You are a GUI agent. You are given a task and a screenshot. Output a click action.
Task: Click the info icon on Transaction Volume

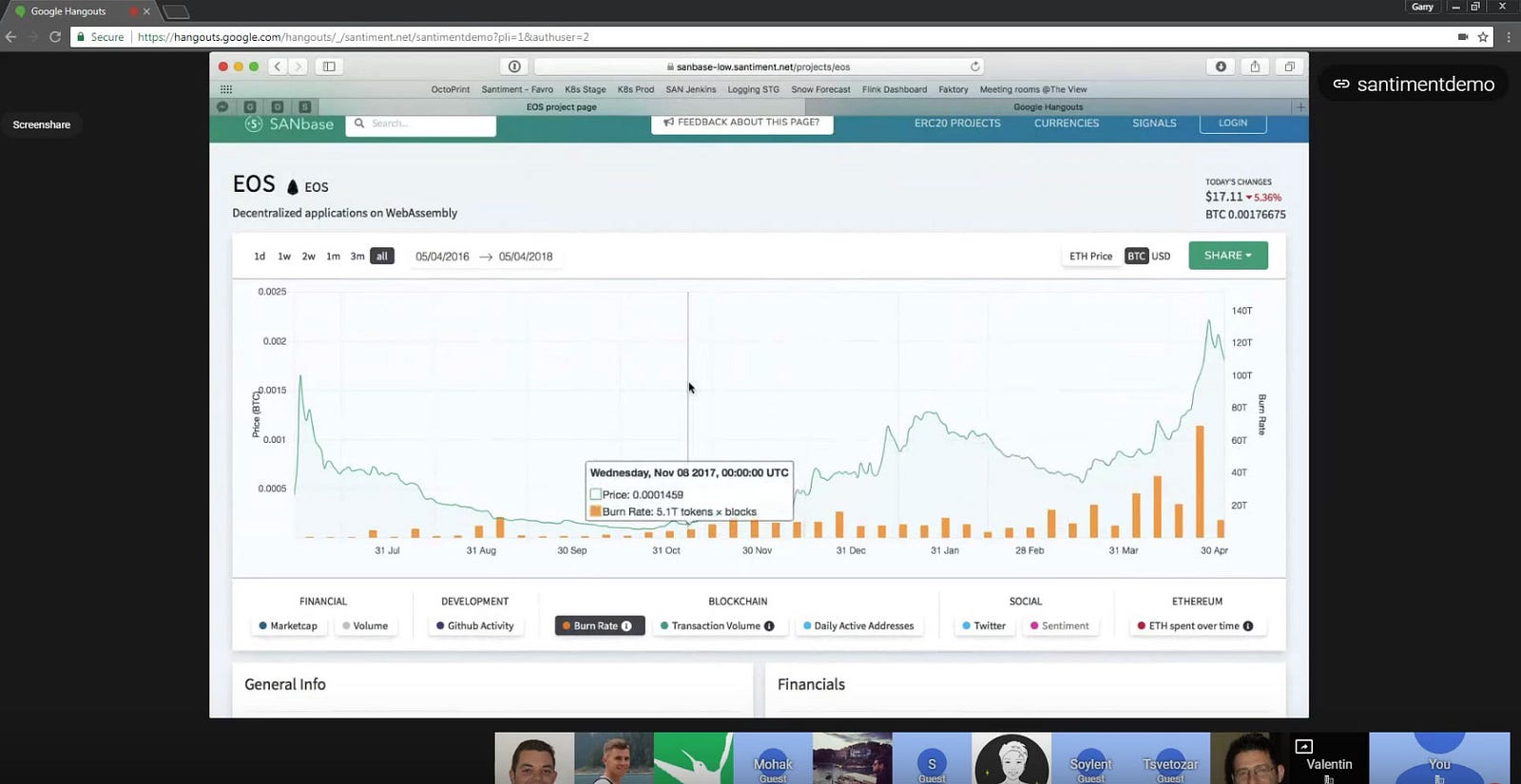(x=769, y=626)
